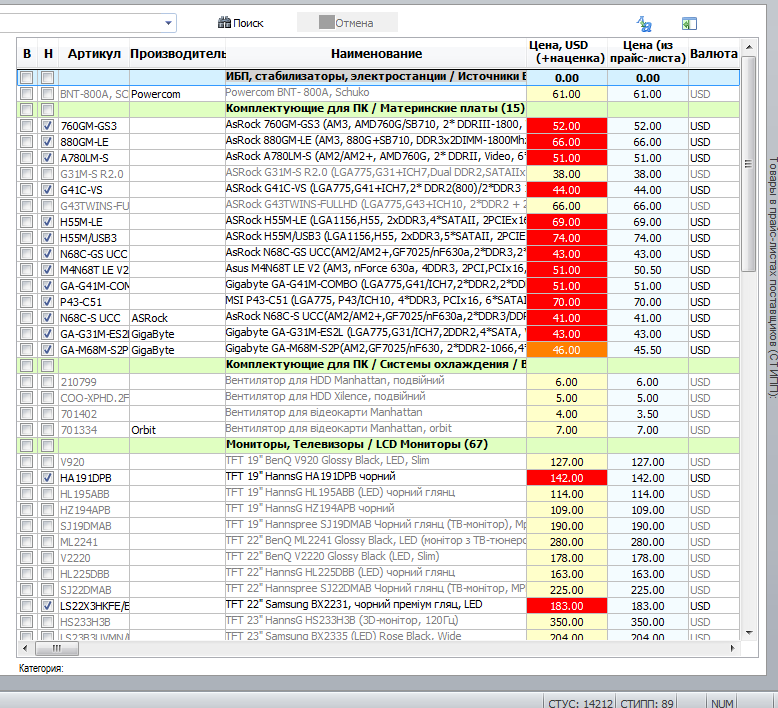778x708 pixels.
Task: Click the Отмена cancel button
Action: point(347,22)
